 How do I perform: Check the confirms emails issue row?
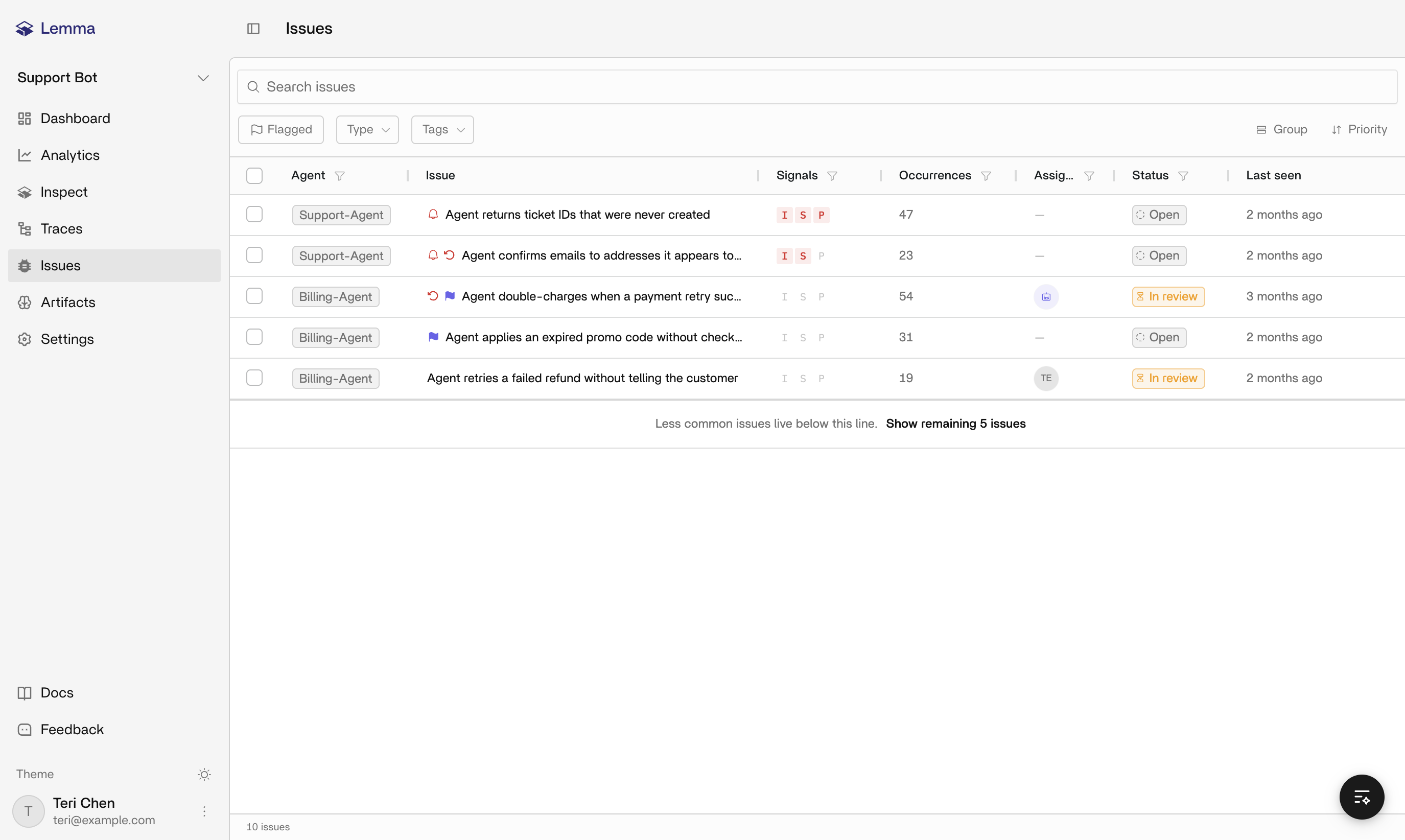(x=254, y=255)
